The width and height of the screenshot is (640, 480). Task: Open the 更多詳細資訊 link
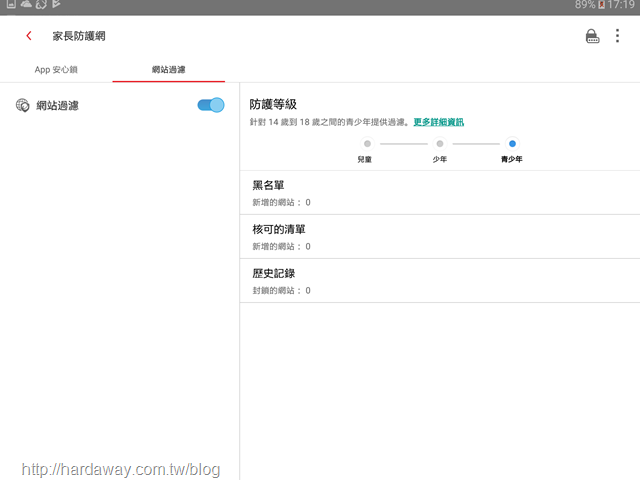click(x=438, y=122)
